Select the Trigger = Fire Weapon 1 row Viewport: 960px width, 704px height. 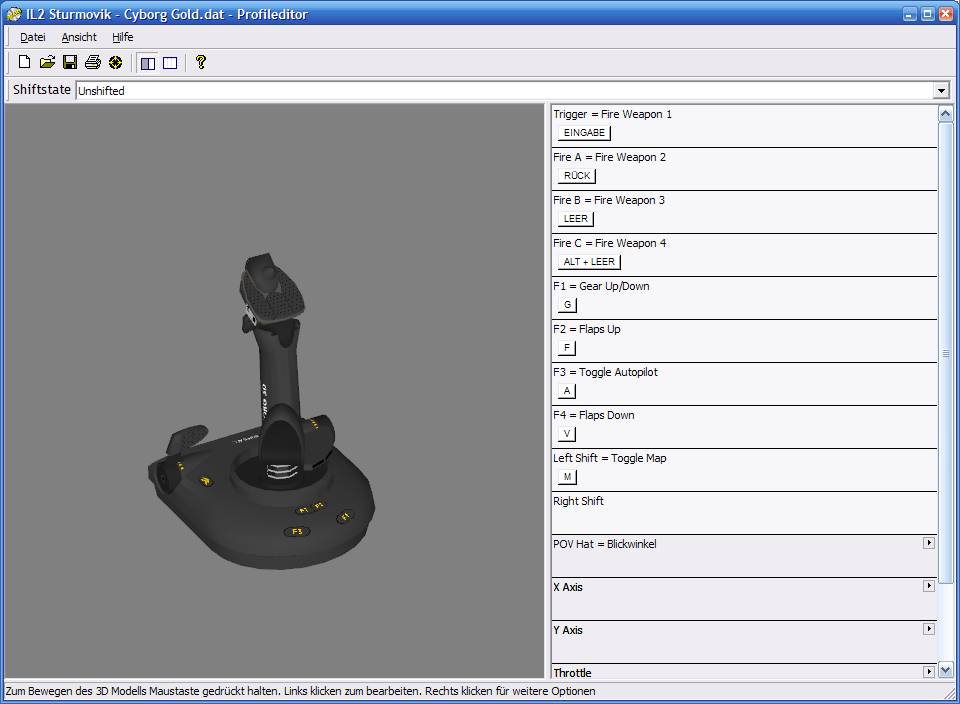(x=744, y=125)
